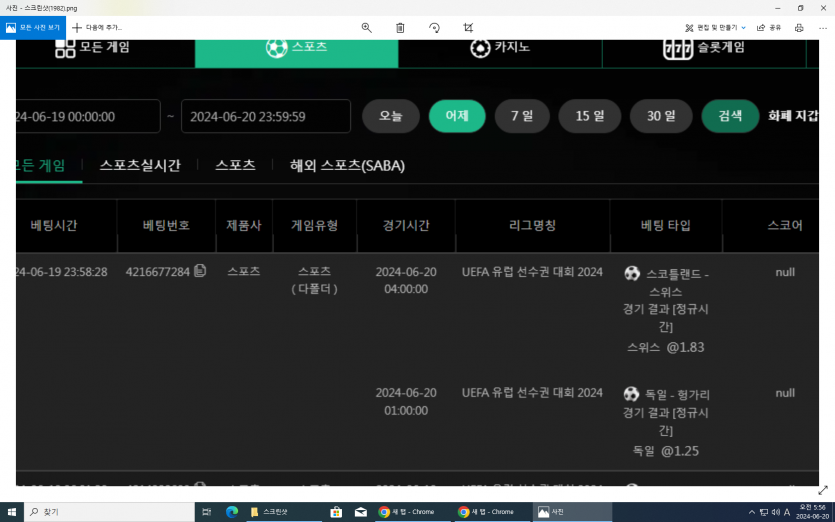The image size is (835, 522).
Task: Click 다음에 추가 add-to button
Action: coord(97,28)
